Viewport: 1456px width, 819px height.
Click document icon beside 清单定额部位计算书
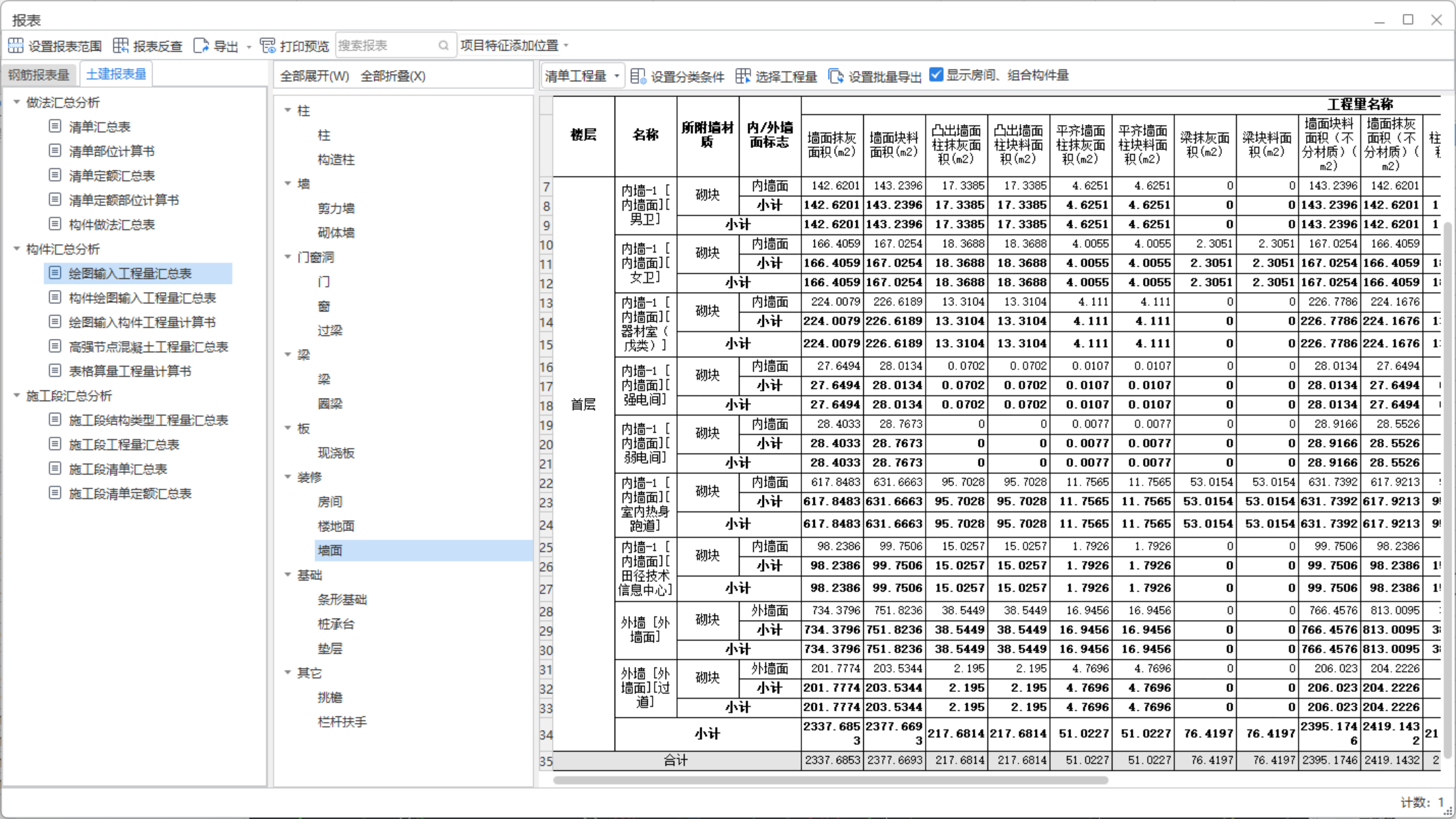click(x=55, y=200)
